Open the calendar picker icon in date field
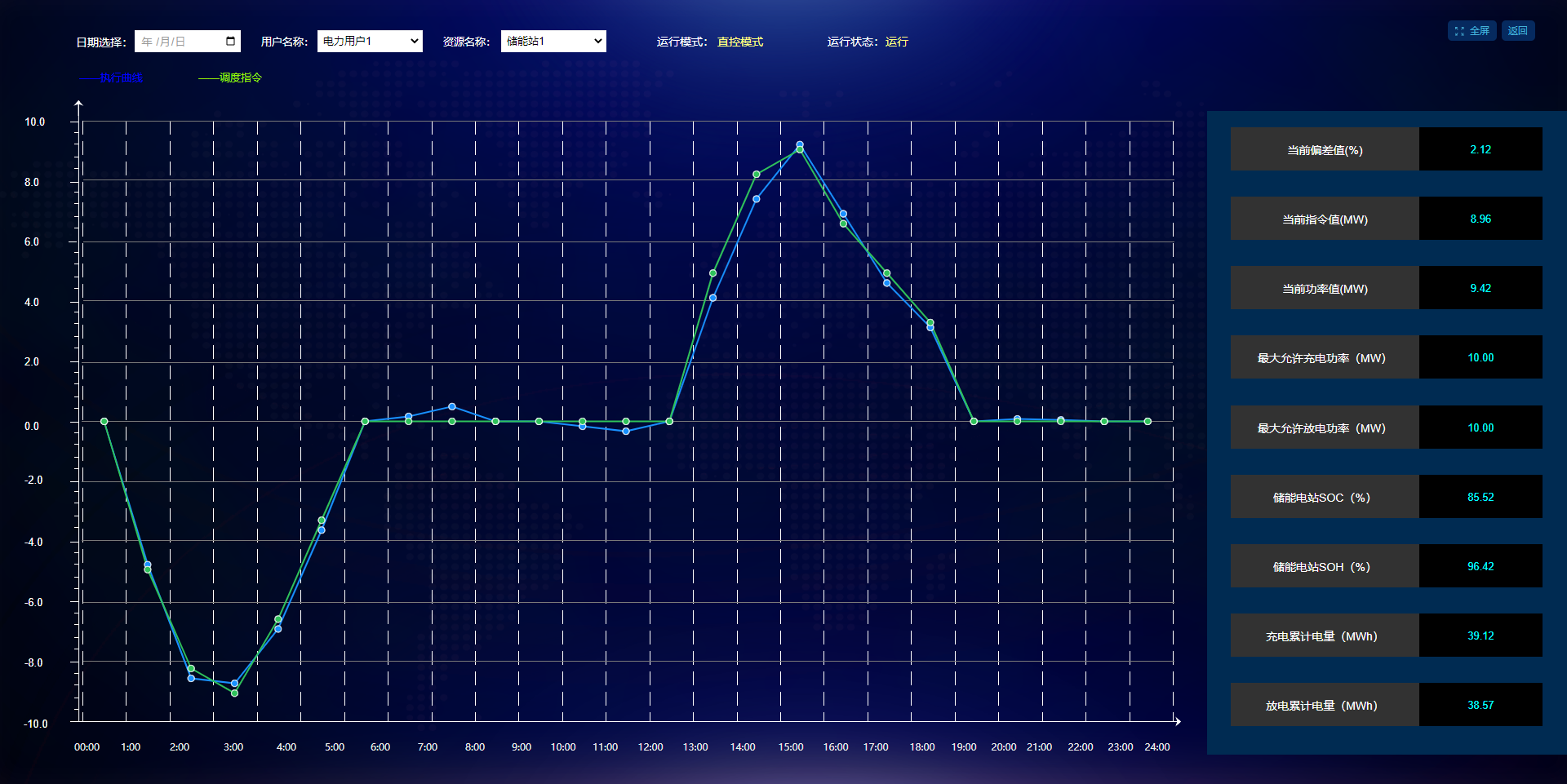 [230, 42]
